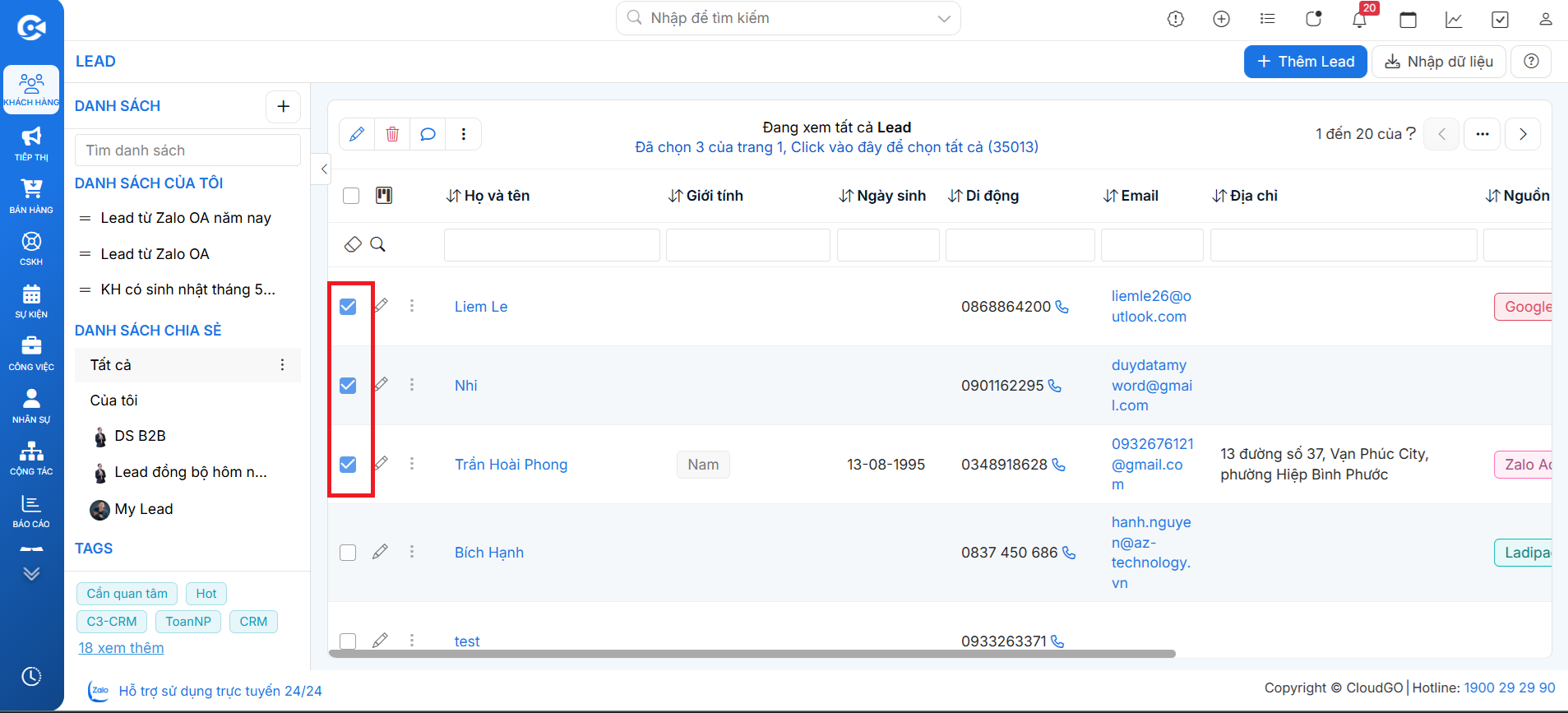Open Khách Hàng module in sidebar

pyautogui.click(x=31, y=90)
